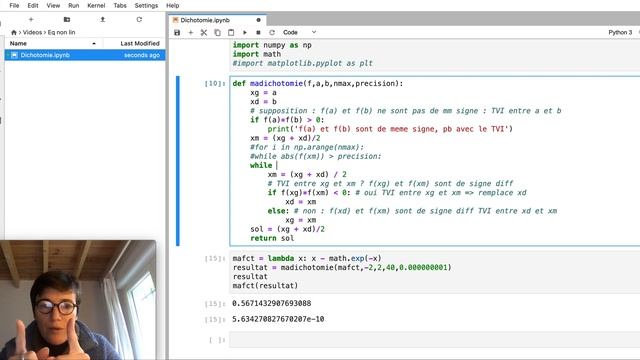
Task: Click the 'def madichotomie' line
Action: click(318, 83)
